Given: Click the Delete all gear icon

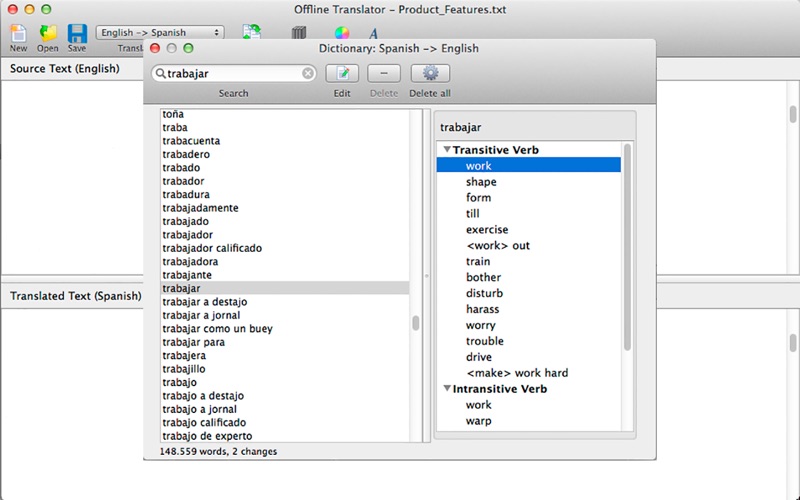Looking at the screenshot, I should click(x=430, y=73).
